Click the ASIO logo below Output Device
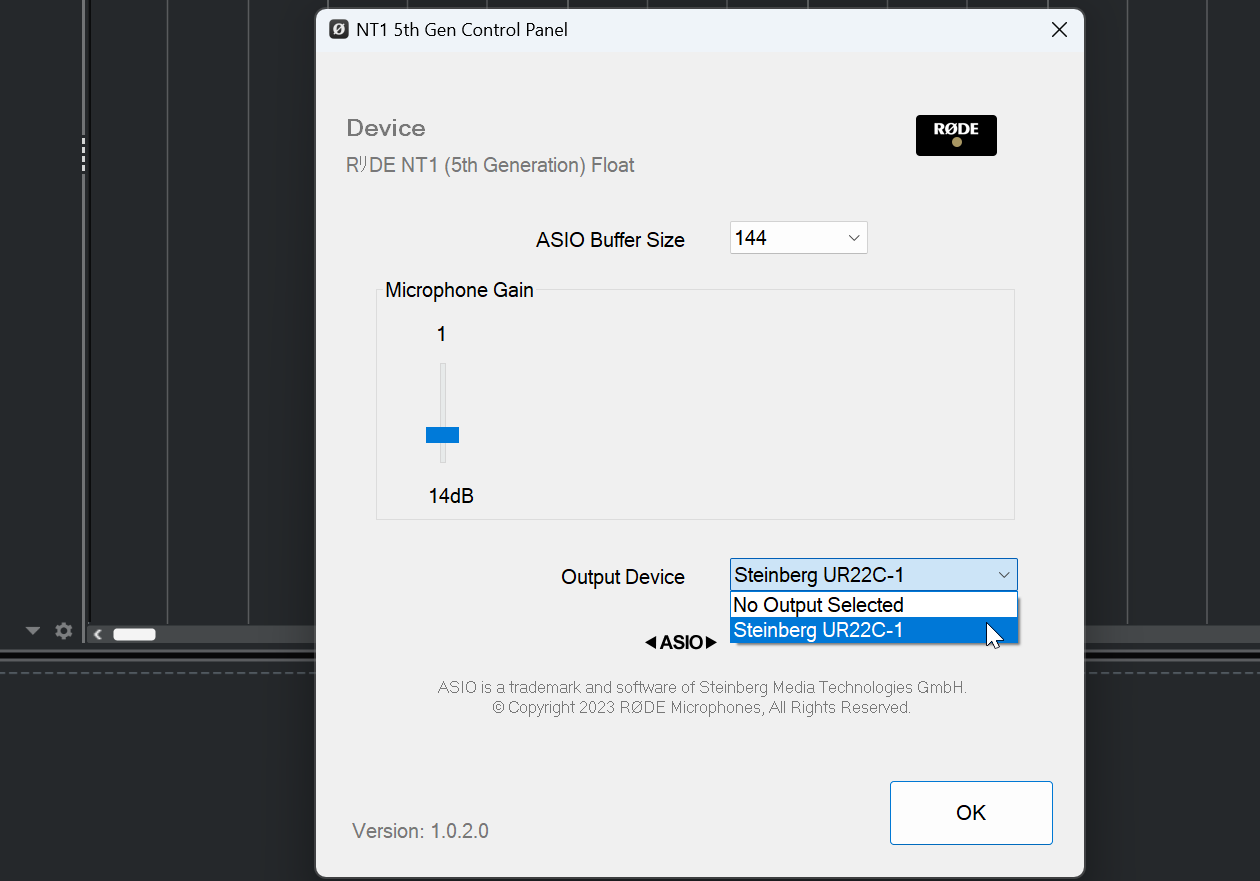This screenshot has height=881, width=1260. [681, 642]
